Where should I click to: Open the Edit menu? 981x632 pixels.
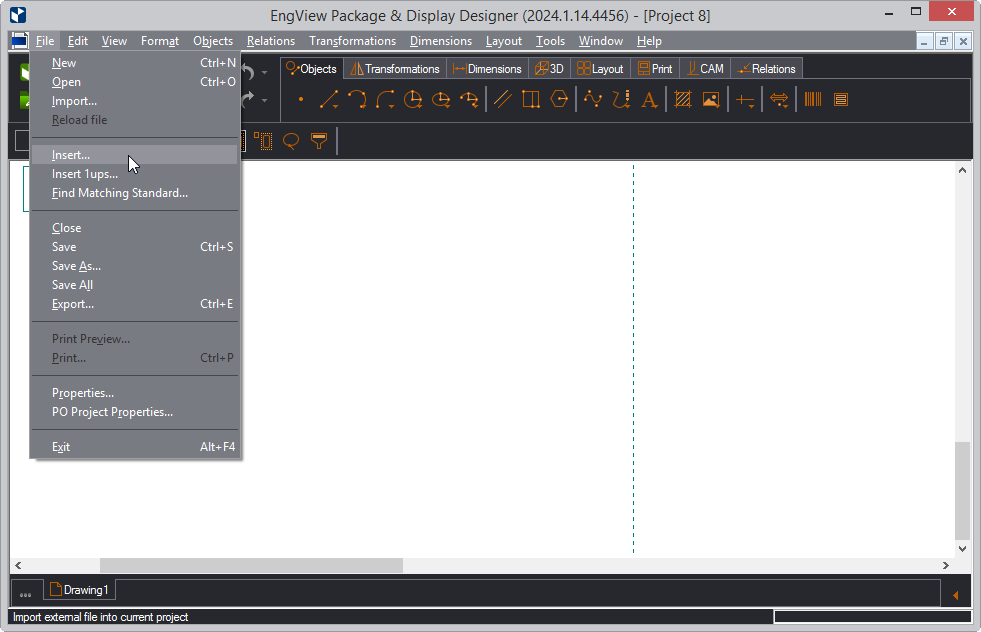pyautogui.click(x=78, y=41)
